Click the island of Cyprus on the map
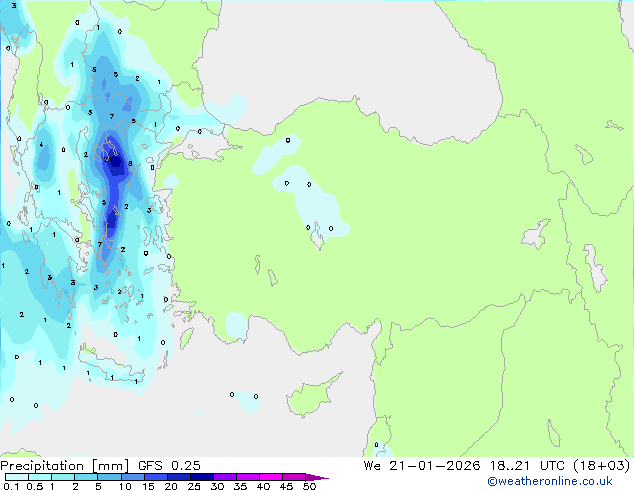The height and width of the screenshot is (490, 634). coord(311,396)
